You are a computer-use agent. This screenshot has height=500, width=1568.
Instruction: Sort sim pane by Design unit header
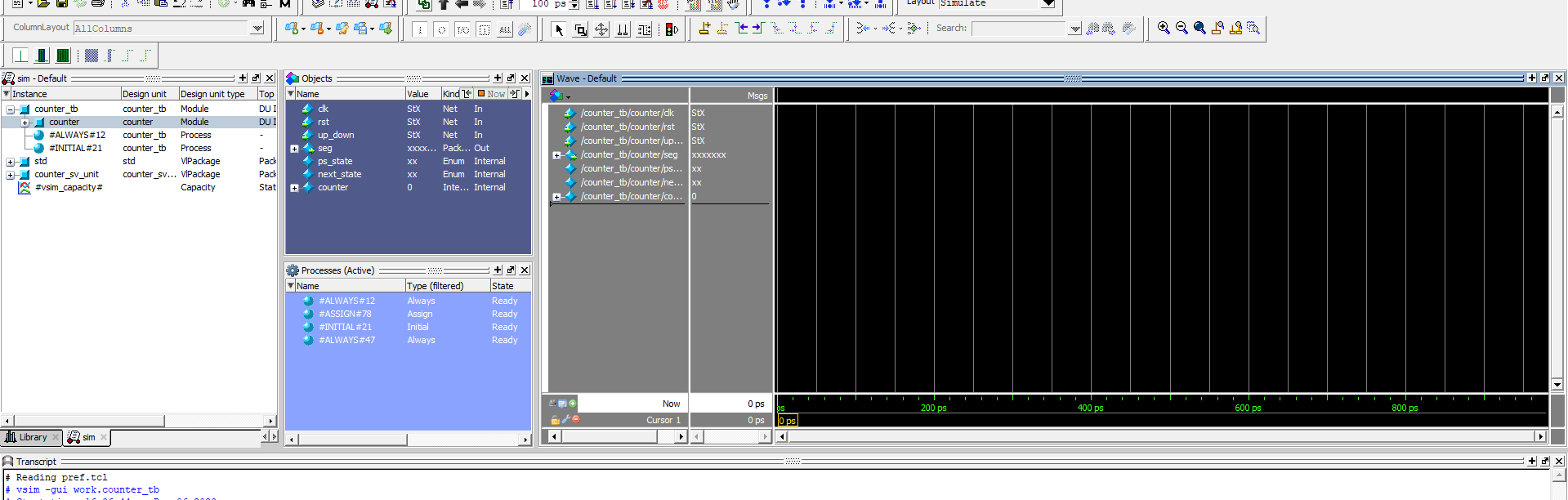tap(150, 94)
